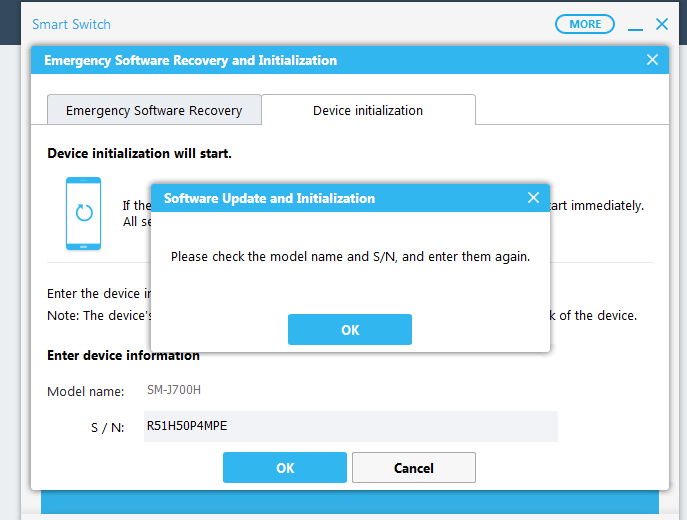
Task: Click the SM-J700H model name text
Action: (x=174, y=390)
